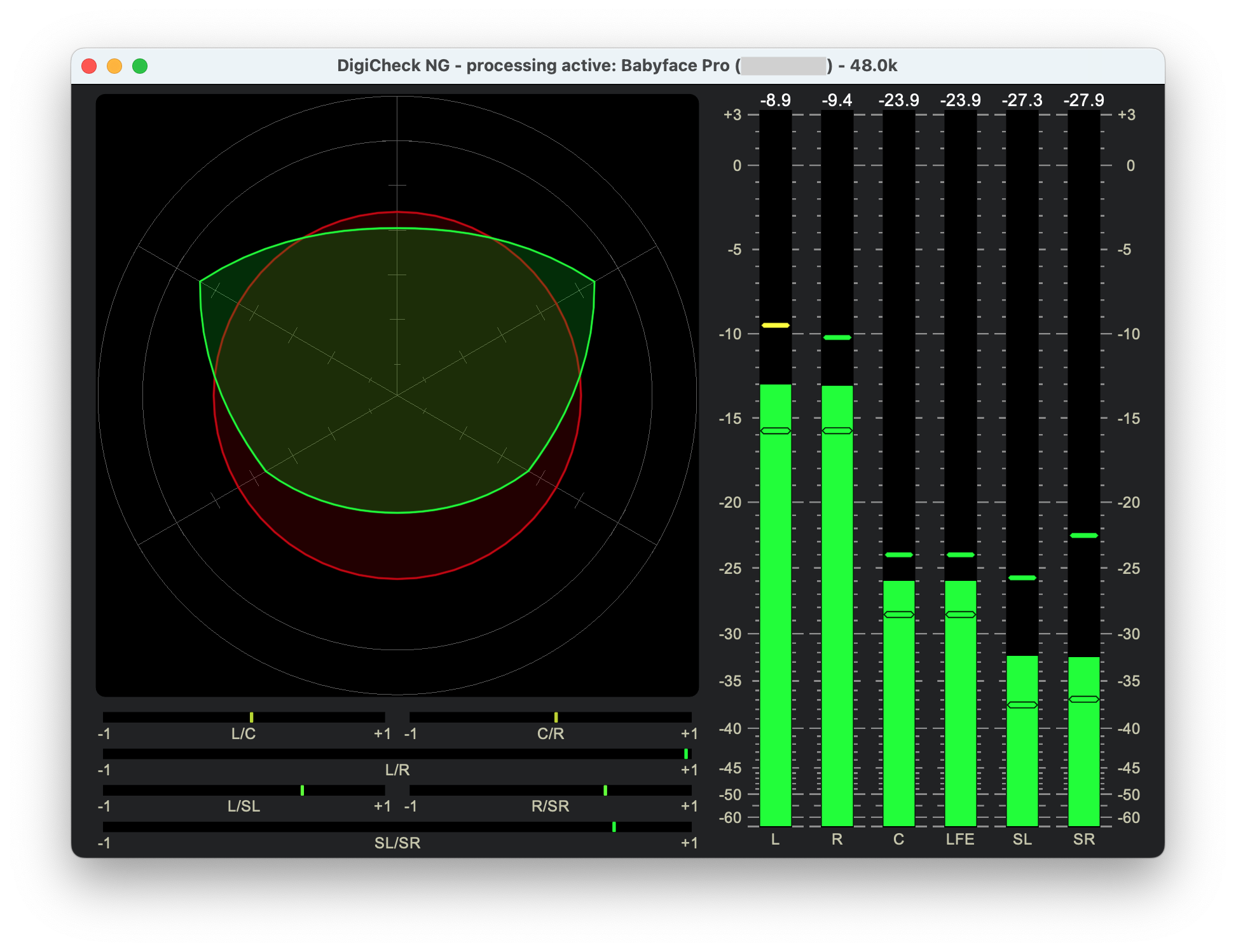Click the LFE meter peak hold marker
The image size is (1236, 952).
pos(960,555)
